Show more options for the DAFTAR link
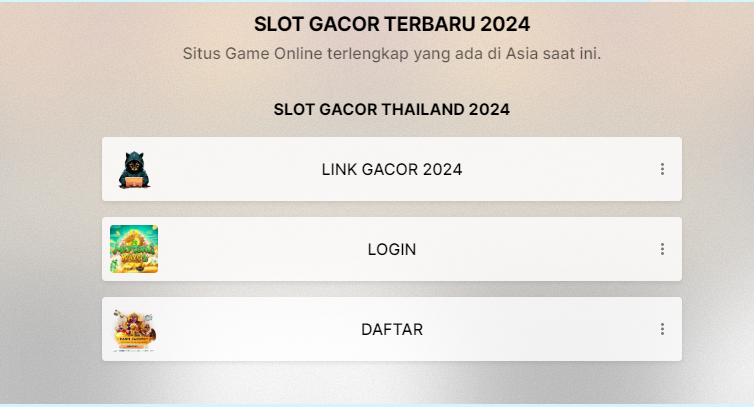The height and width of the screenshot is (407, 754). pyautogui.click(x=662, y=329)
